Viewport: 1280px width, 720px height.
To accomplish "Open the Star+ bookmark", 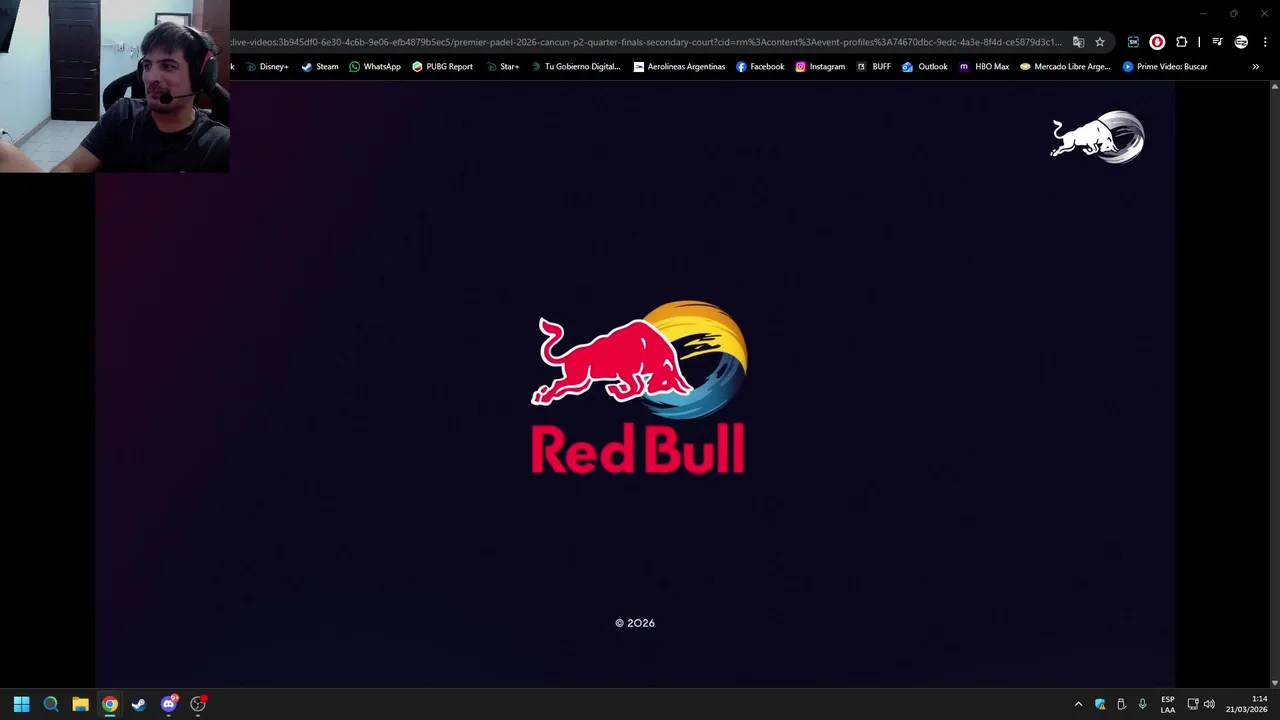I will click(x=502, y=67).
